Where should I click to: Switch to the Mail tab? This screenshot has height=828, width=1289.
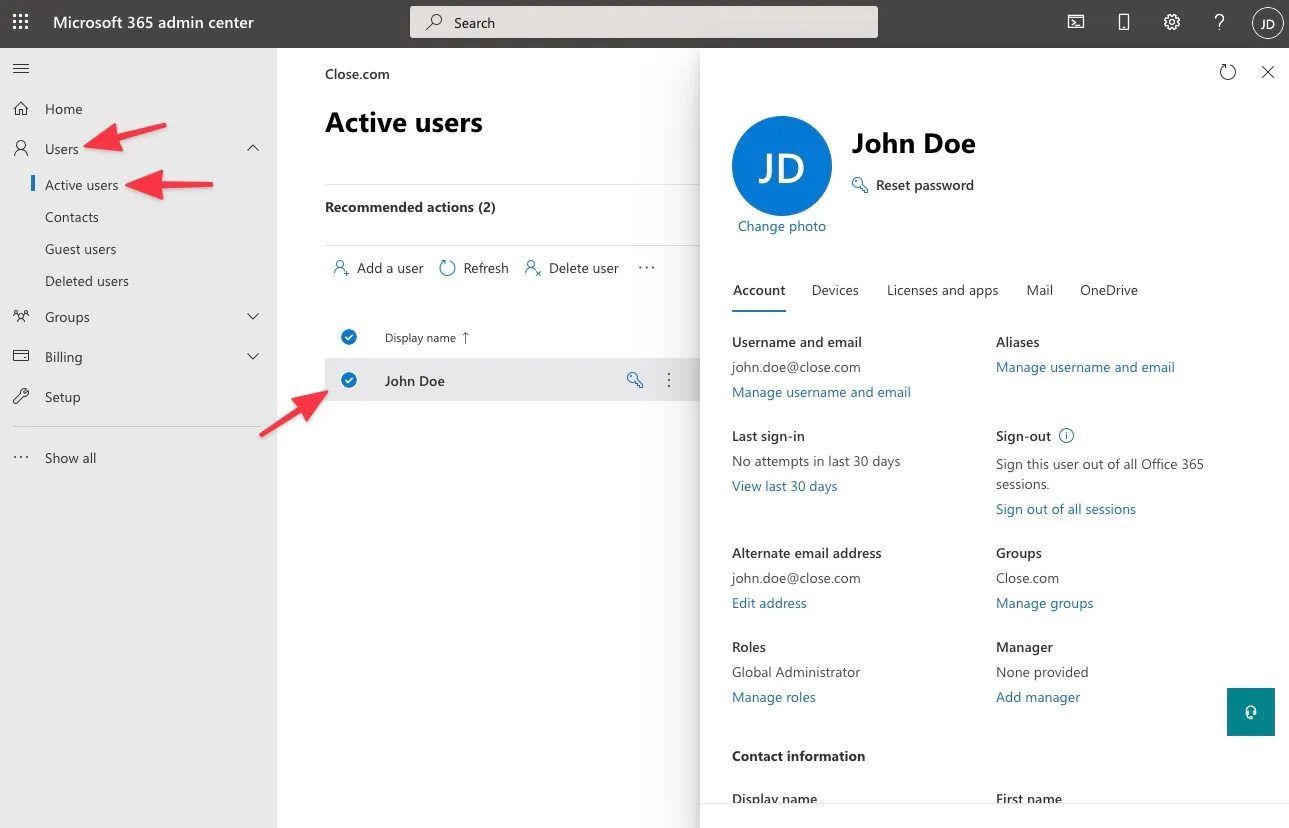click(1039, 290)
